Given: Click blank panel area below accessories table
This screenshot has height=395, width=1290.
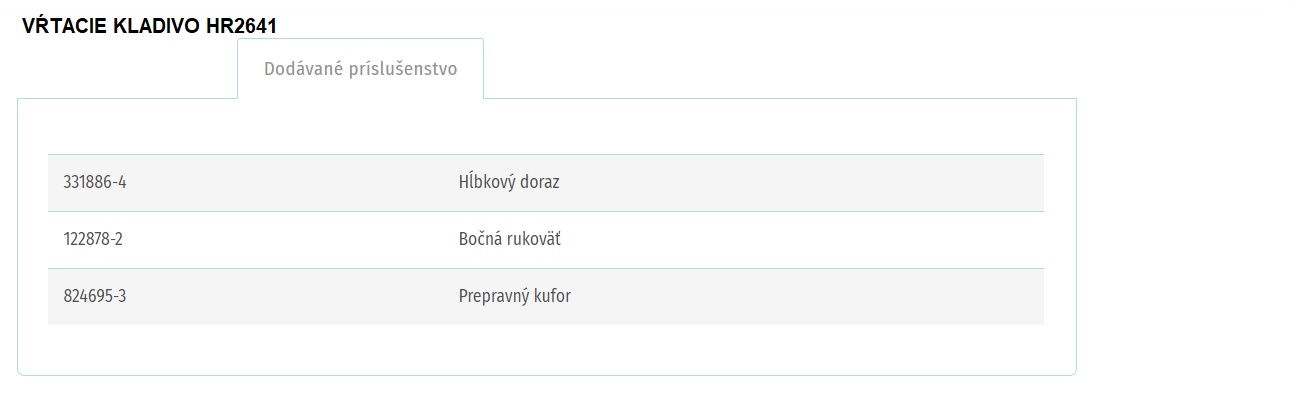Looking at the screenshot, I should pyautogui.click(x=546, y=349).
